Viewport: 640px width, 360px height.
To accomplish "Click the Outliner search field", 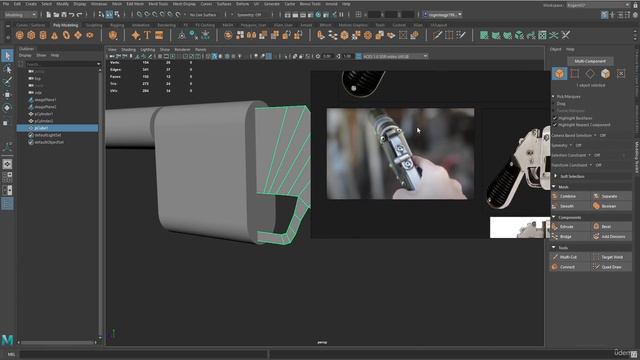I will 61,64.
